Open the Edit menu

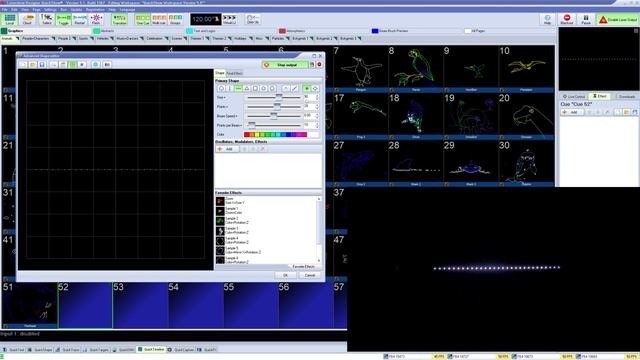14,9
